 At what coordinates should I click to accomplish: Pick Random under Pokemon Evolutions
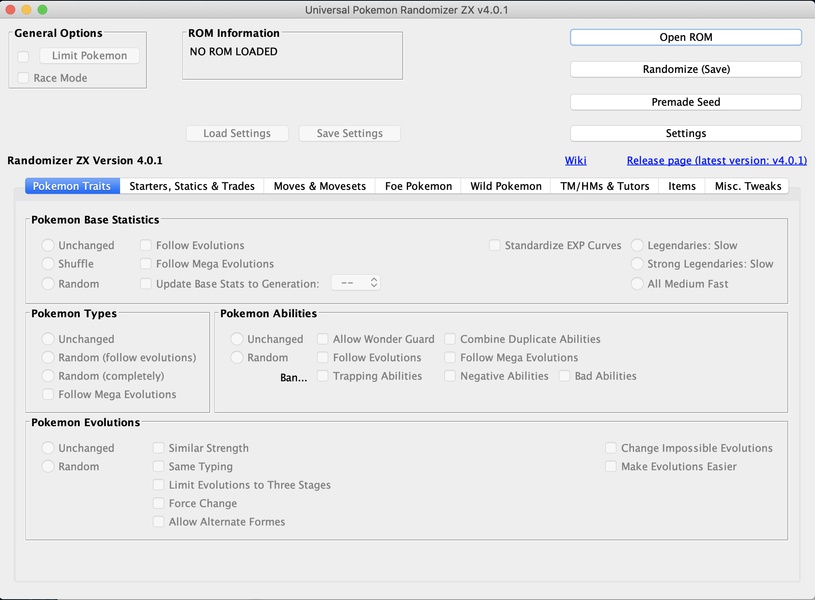point(49,467)
